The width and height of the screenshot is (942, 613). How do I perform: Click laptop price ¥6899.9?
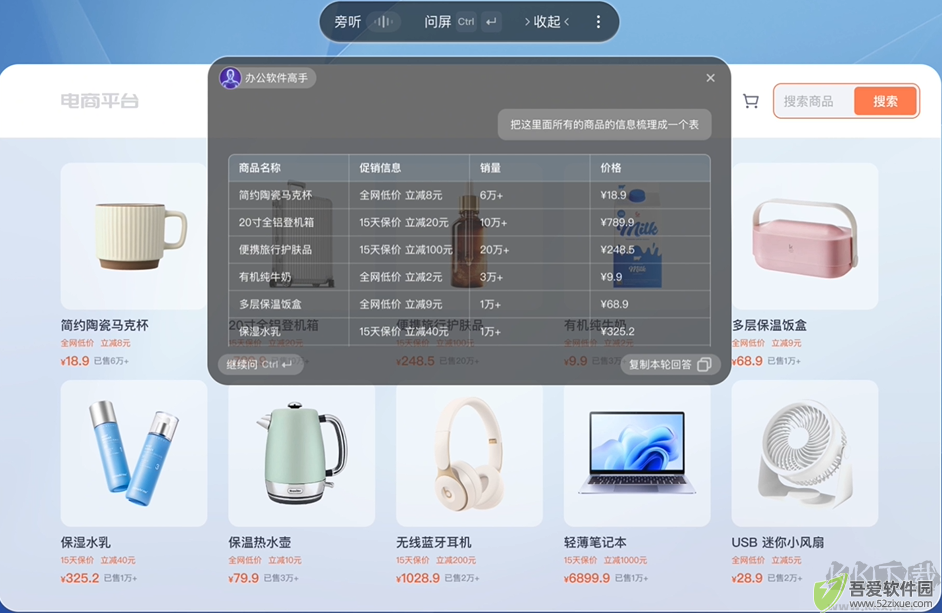tap(587, 578)
